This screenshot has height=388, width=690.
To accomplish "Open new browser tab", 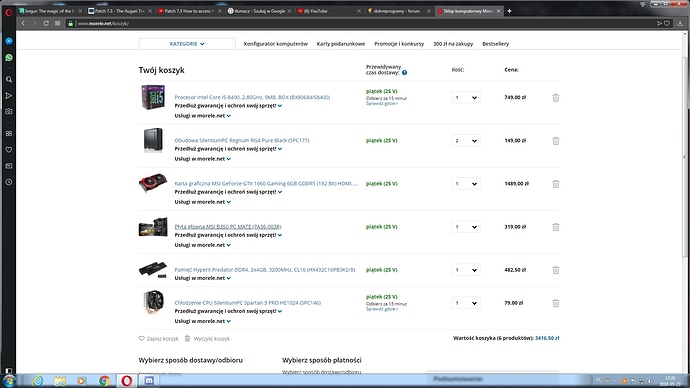I will tap(509, 11).
